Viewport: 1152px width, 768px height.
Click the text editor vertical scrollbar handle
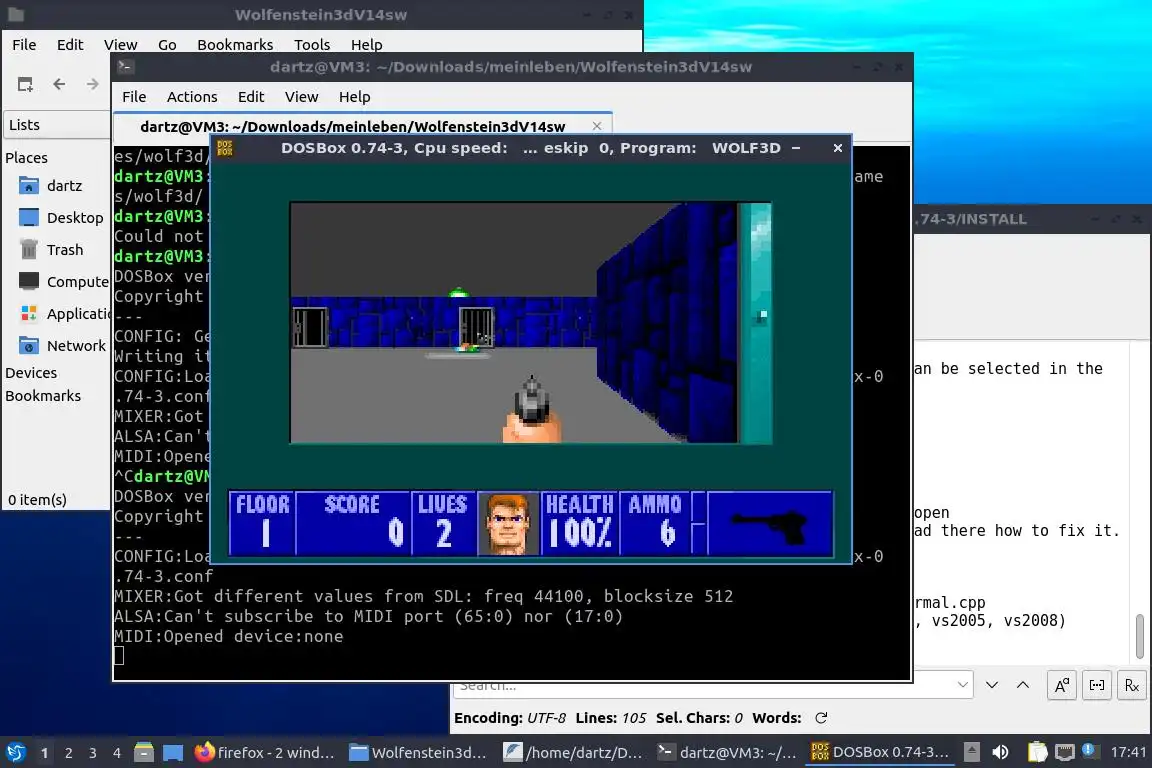click(x=1140, y=636)
